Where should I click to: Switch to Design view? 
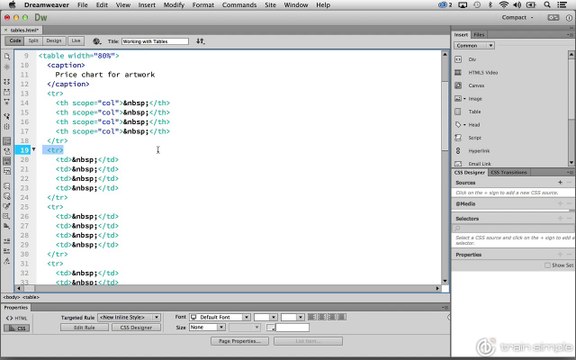click(54, 41)
